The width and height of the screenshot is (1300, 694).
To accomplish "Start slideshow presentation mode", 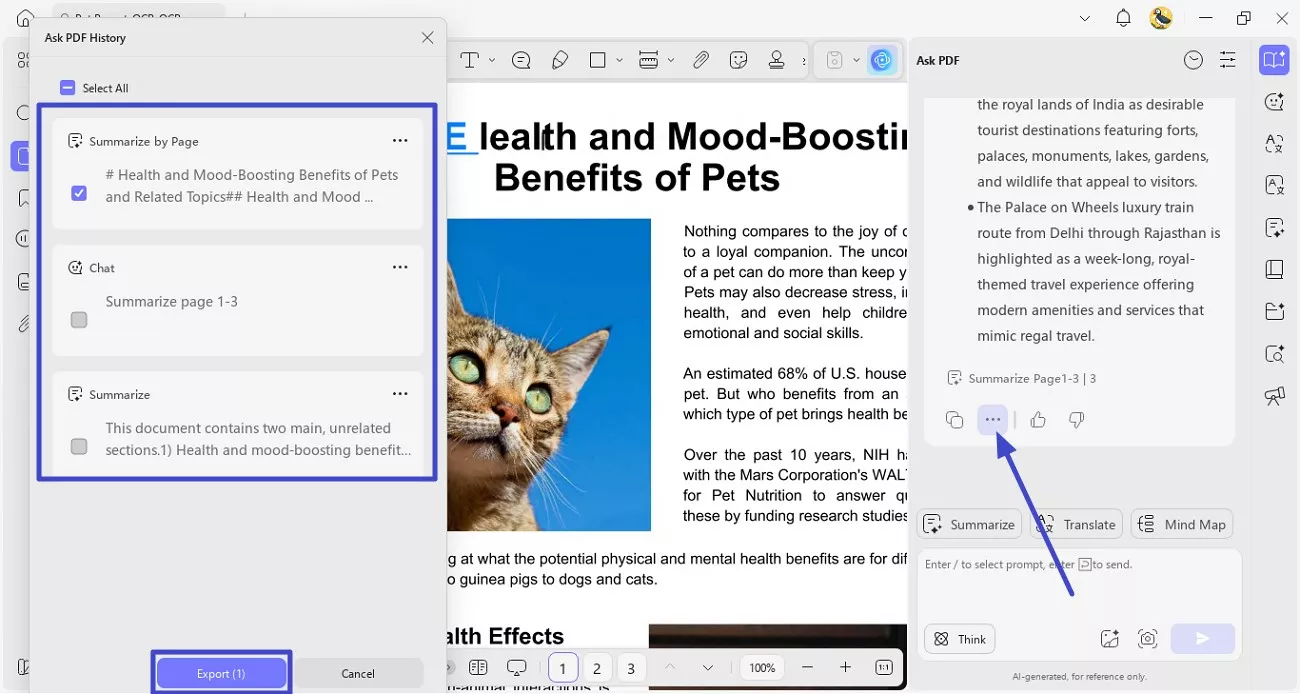I will (516, 667).
